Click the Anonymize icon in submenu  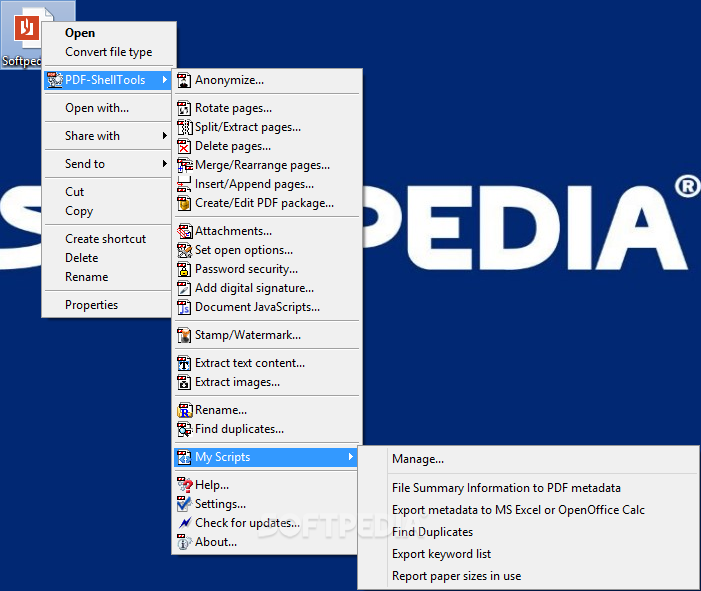click(x=184, y=80)
